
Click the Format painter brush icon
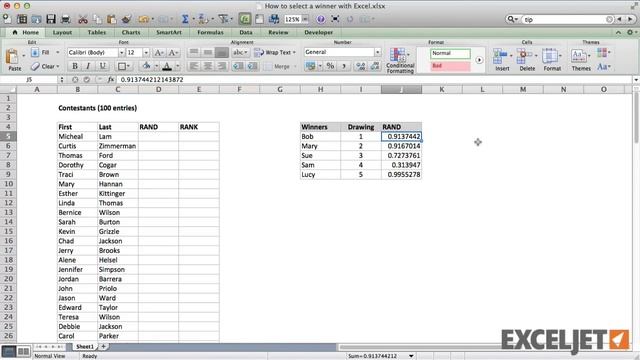126,19
